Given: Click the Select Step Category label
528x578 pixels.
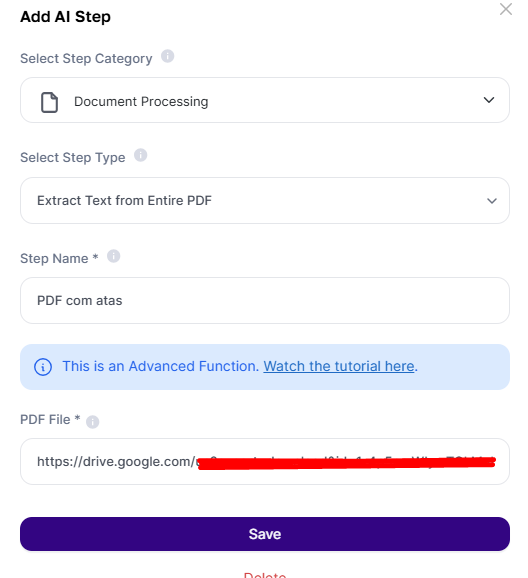Looking at the screenshot, I should click(86, 59).
